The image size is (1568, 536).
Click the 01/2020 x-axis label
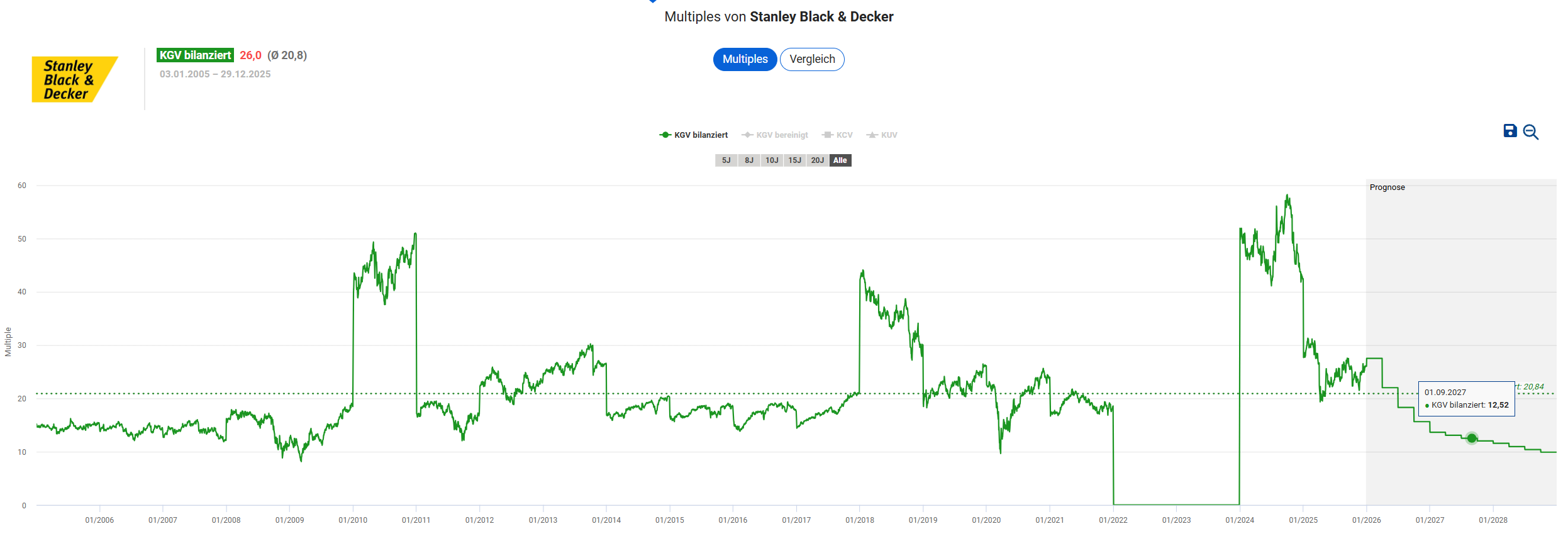[986, 520]
